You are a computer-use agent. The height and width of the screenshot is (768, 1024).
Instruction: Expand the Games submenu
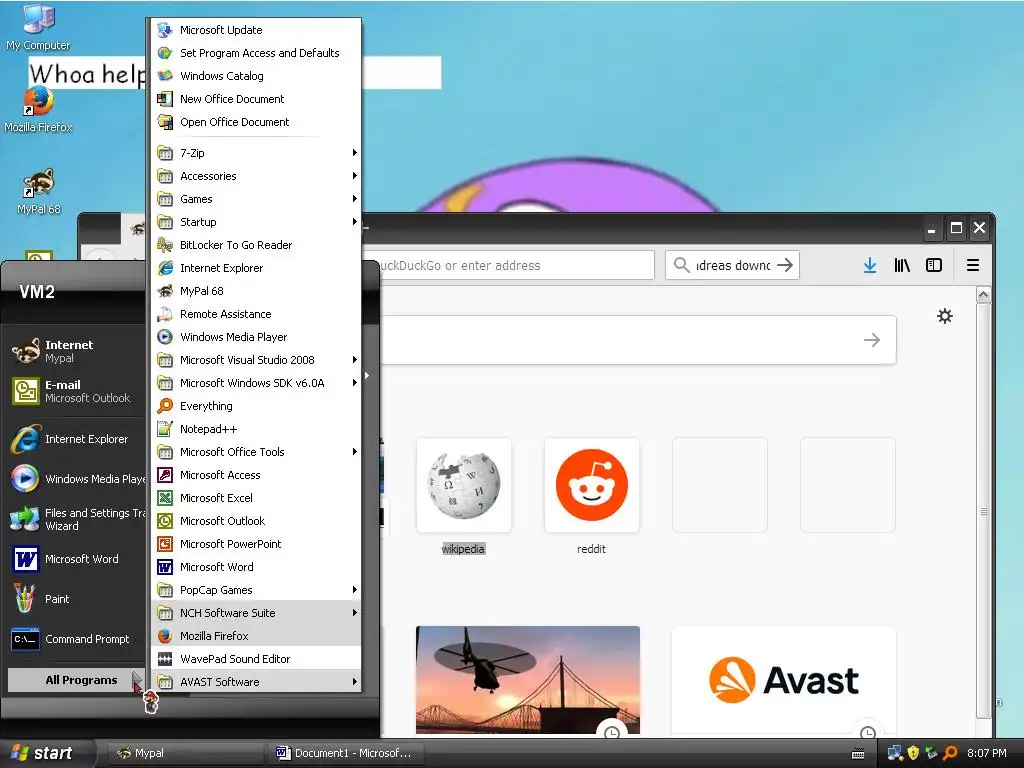point(256,199)
